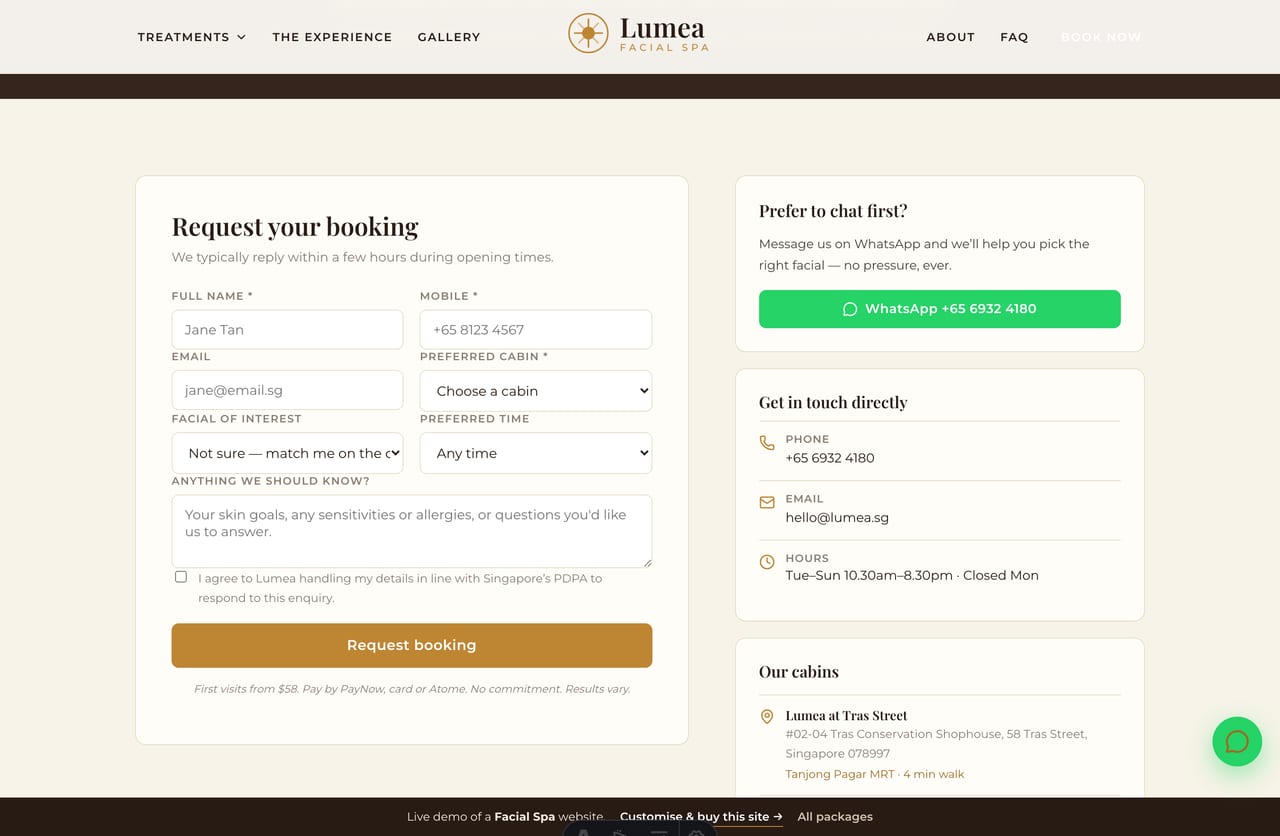Click Tanjong Pagar MRT · 4 min walk text
Screen dimensions: 1280x836
(x=875, y=774)
